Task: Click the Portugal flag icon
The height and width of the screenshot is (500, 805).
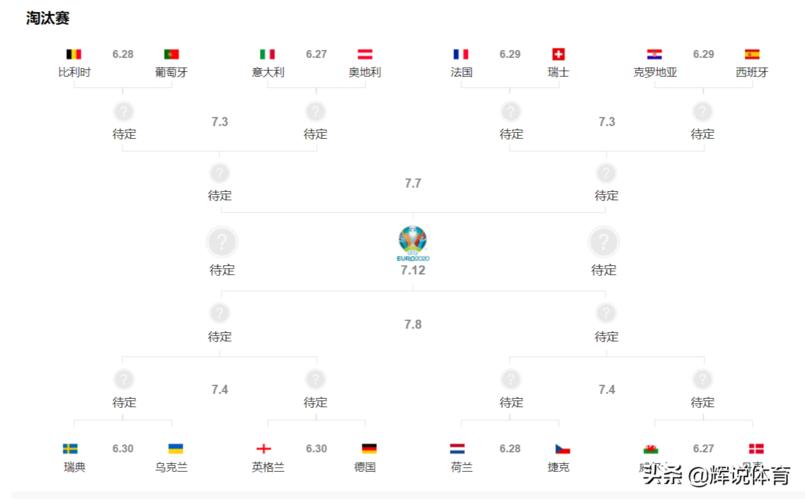Action: pyautogui.click(x=171, y=54)
